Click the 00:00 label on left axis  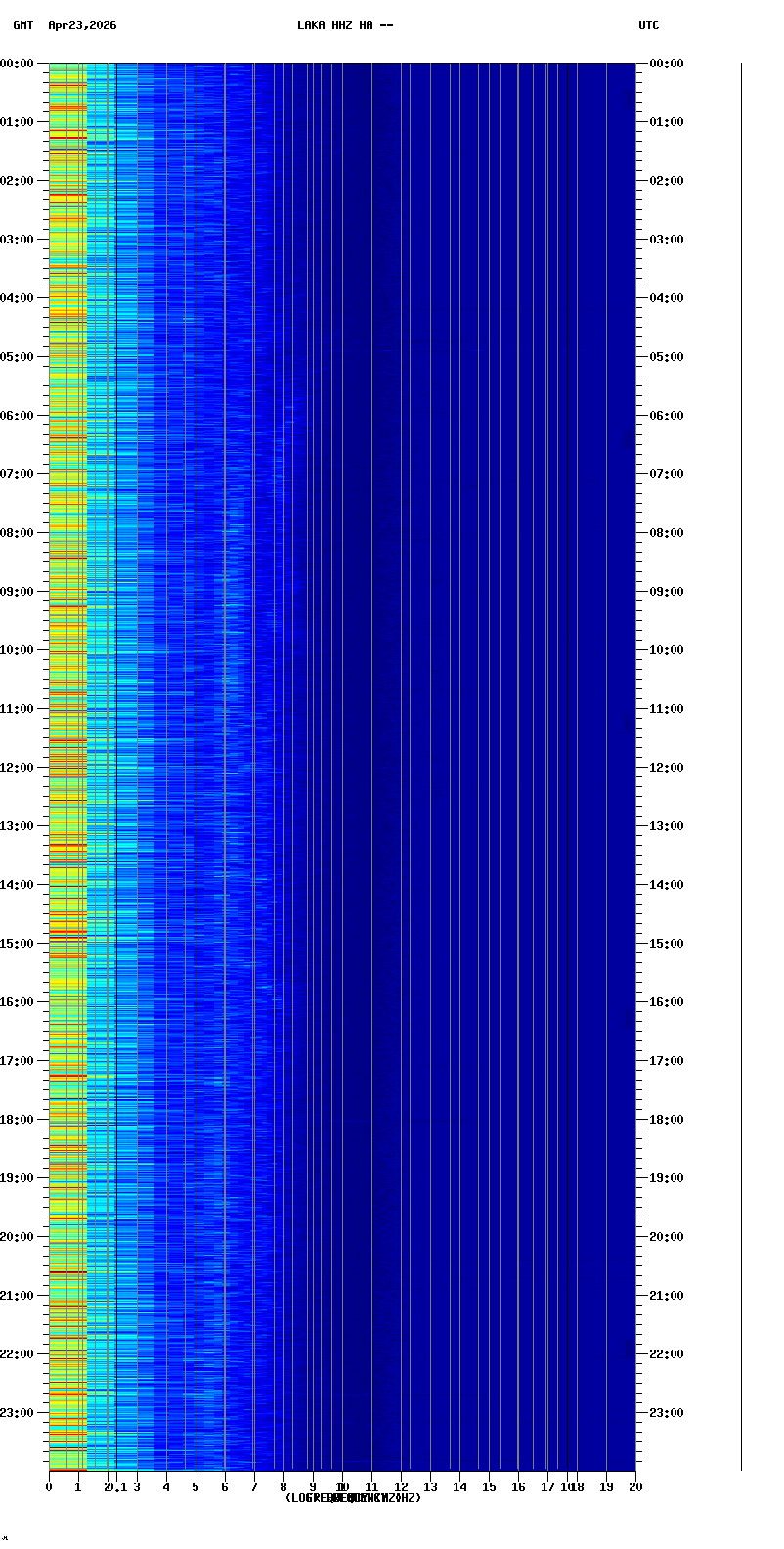pos(17,64)
